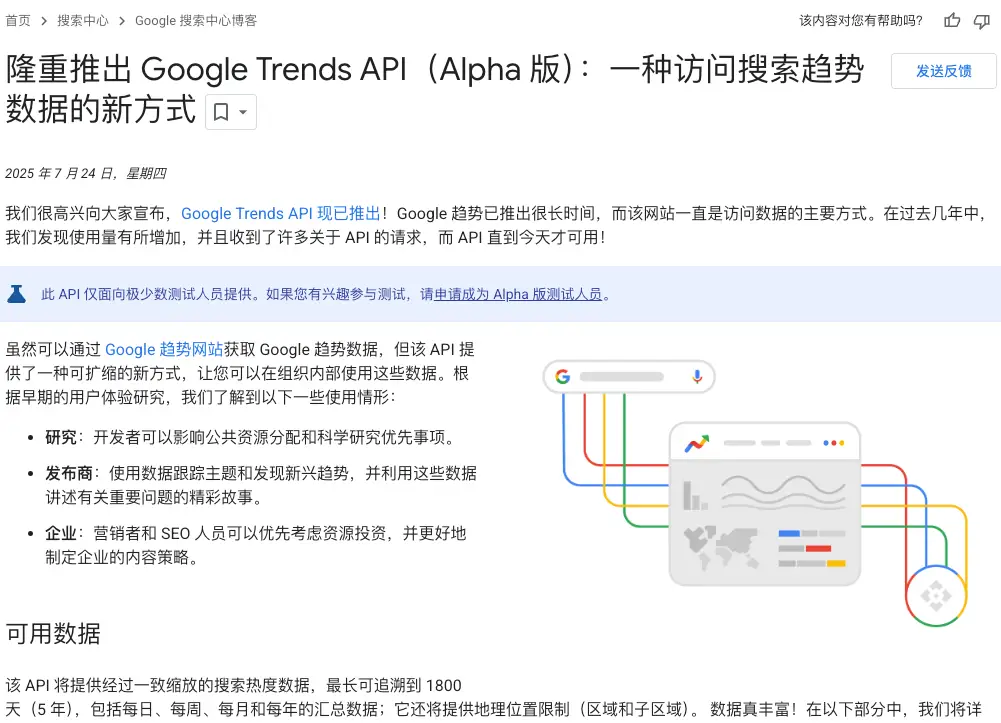Click the 可用数据 heading
The width and height of the screenshot is (1001, 723).
click(53, 634)
